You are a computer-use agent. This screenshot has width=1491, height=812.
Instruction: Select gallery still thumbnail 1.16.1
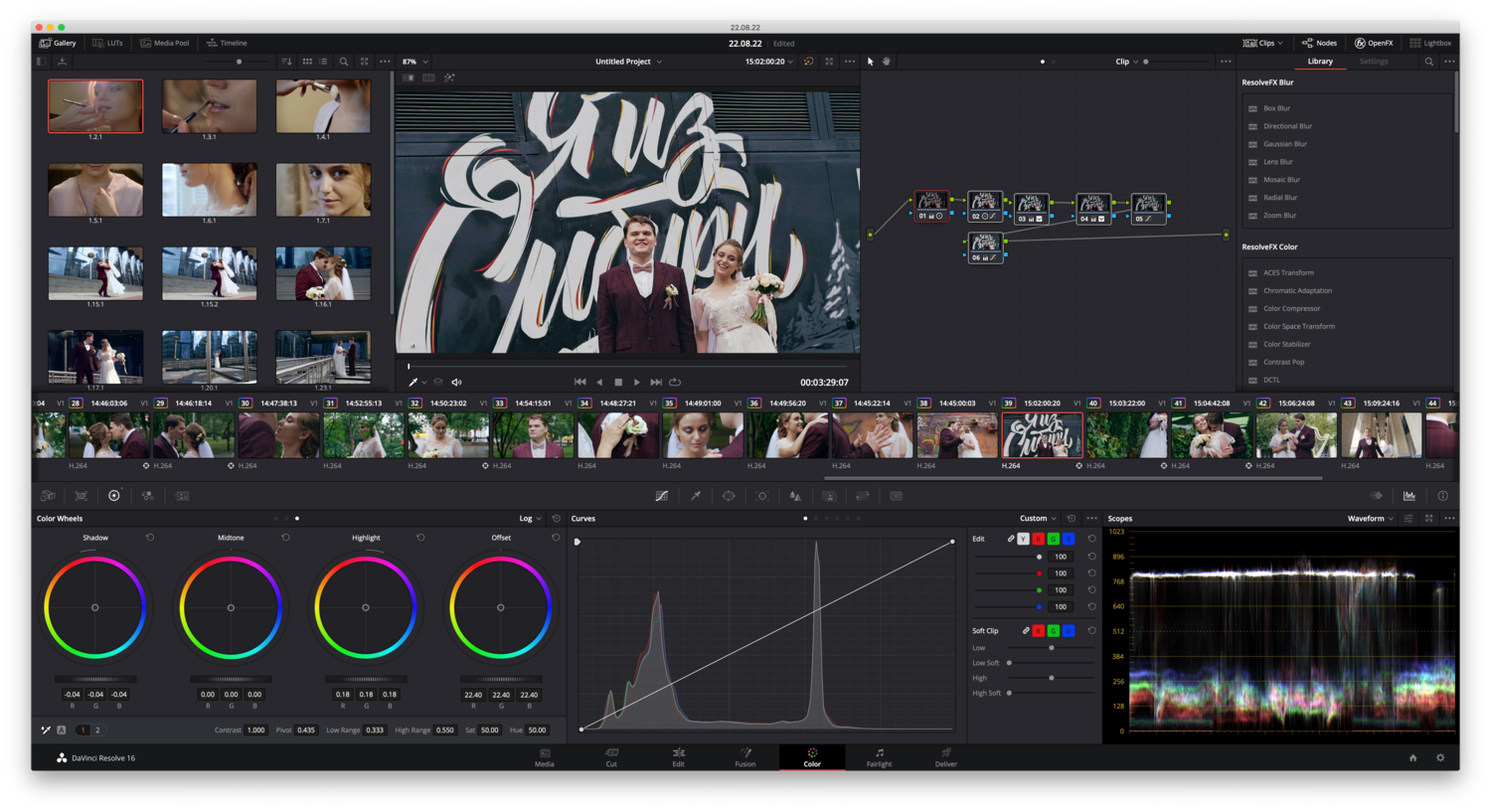coord(323,273)
